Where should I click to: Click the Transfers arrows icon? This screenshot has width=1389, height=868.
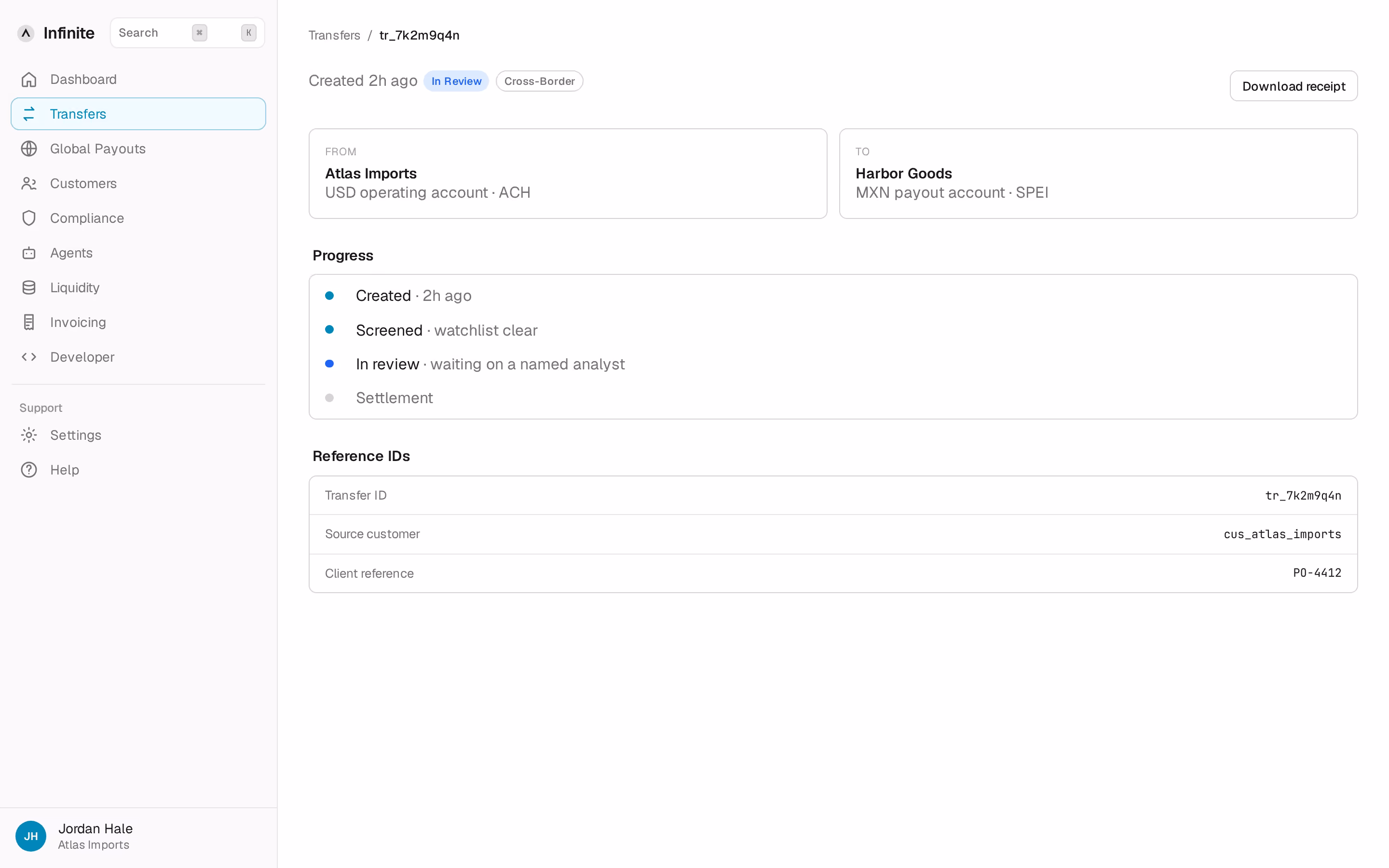click(x=29, y=114)
